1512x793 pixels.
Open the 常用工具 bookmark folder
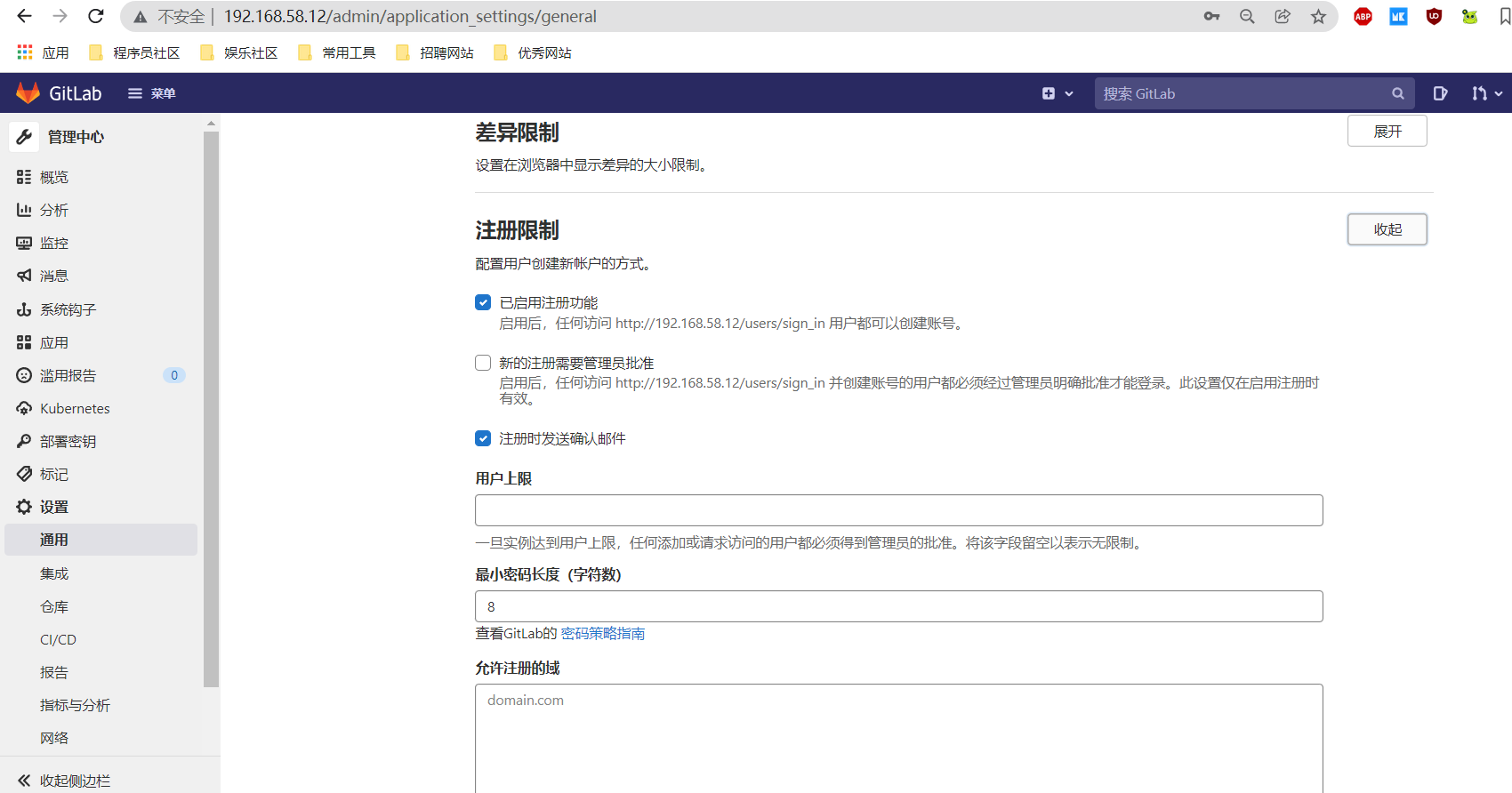pyautogui.click(x=337, y=52)
